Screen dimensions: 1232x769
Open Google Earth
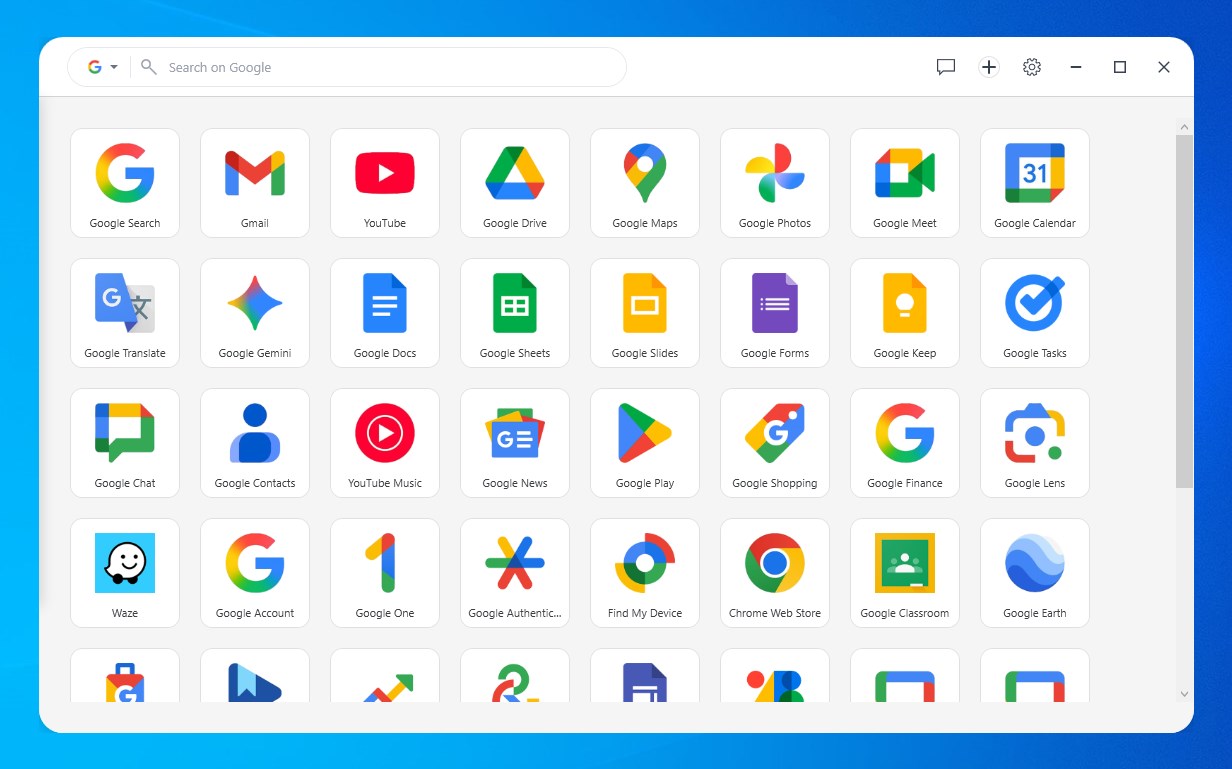(x=1035, y=573)
